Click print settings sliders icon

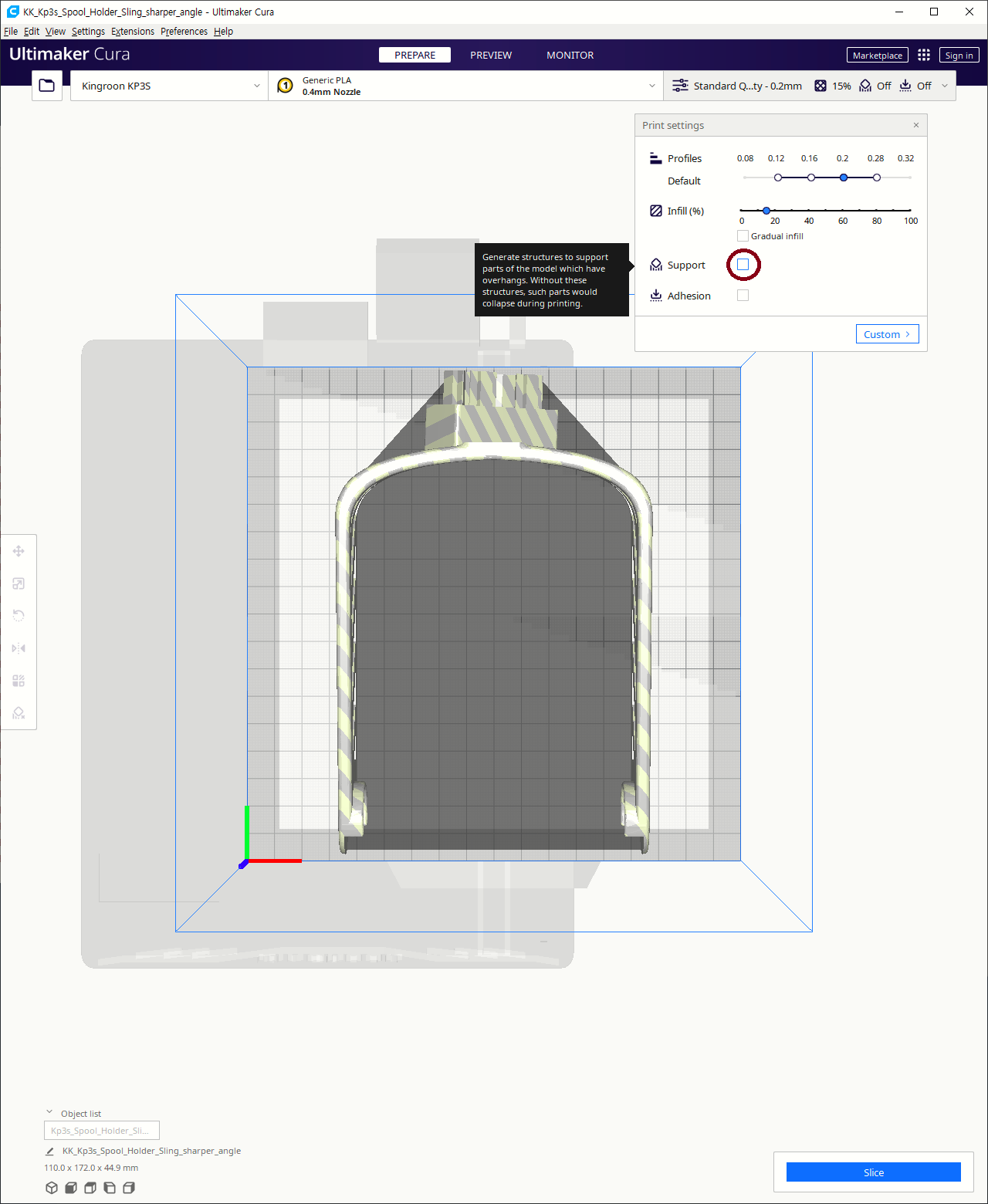click(680, 86)
